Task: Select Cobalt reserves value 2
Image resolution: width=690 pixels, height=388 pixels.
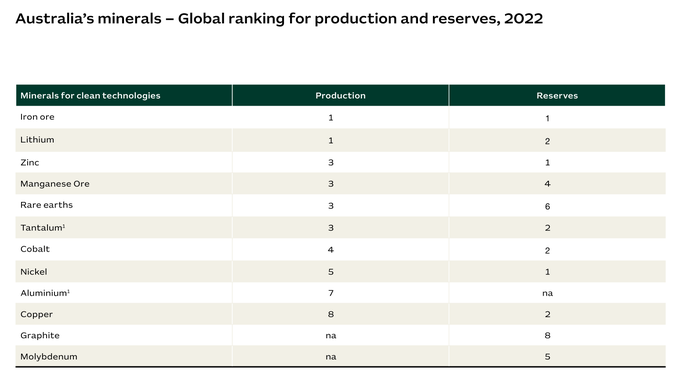Action: (547, 251)
